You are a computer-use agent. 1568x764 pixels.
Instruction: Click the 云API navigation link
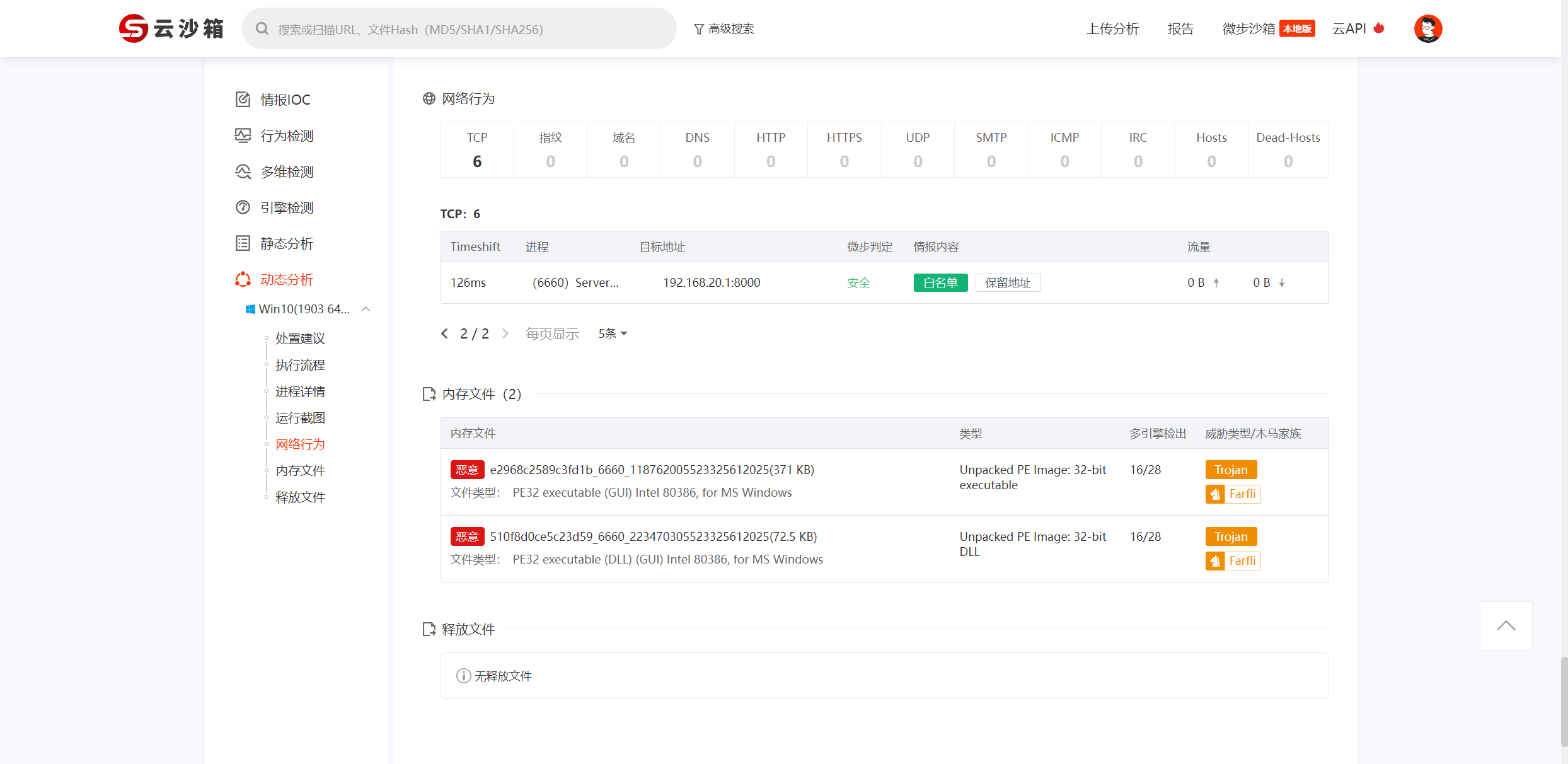[x=1349, y=29]
